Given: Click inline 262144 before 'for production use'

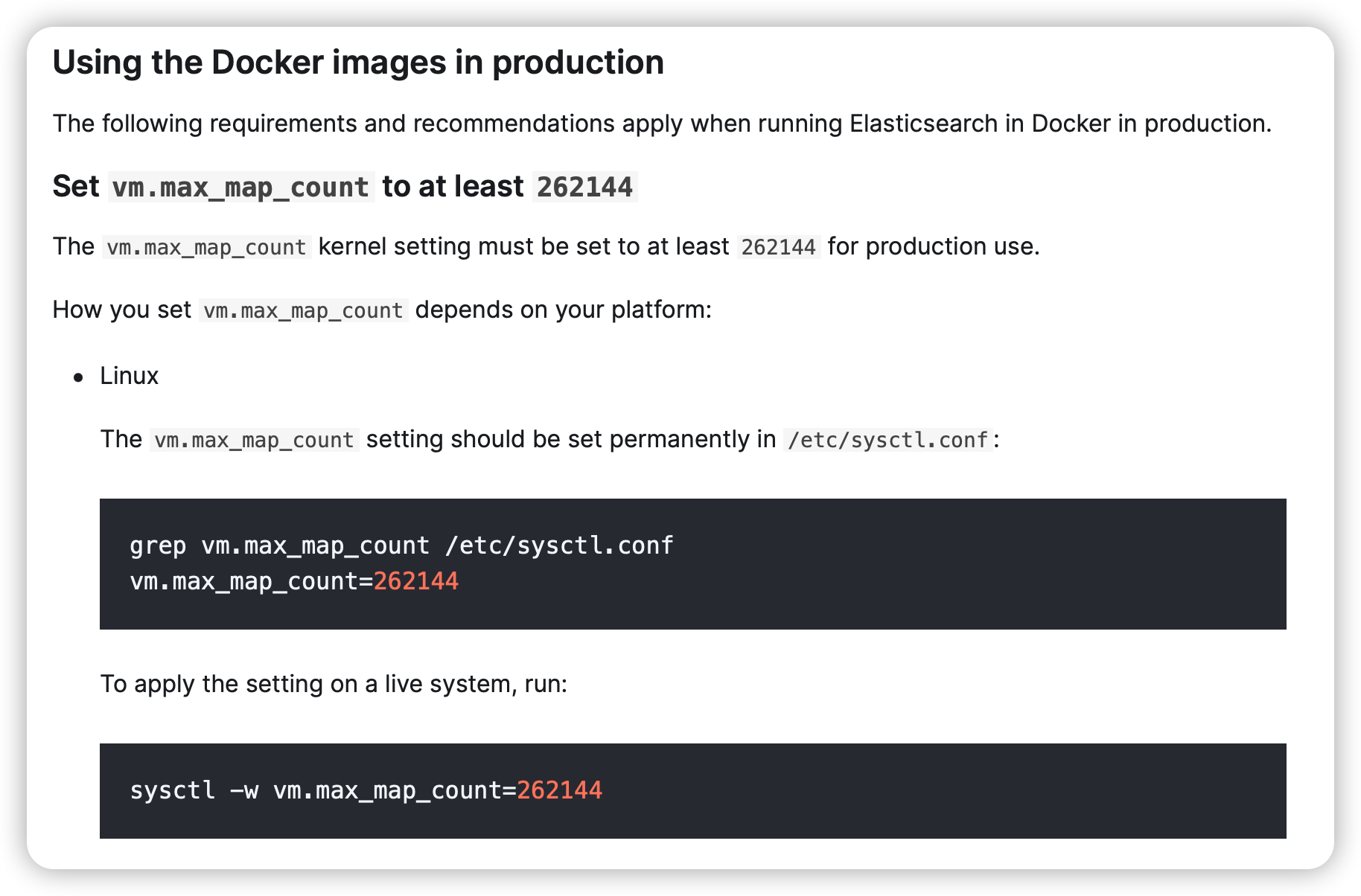Looking at the screenshot, I should pos(778,247).
